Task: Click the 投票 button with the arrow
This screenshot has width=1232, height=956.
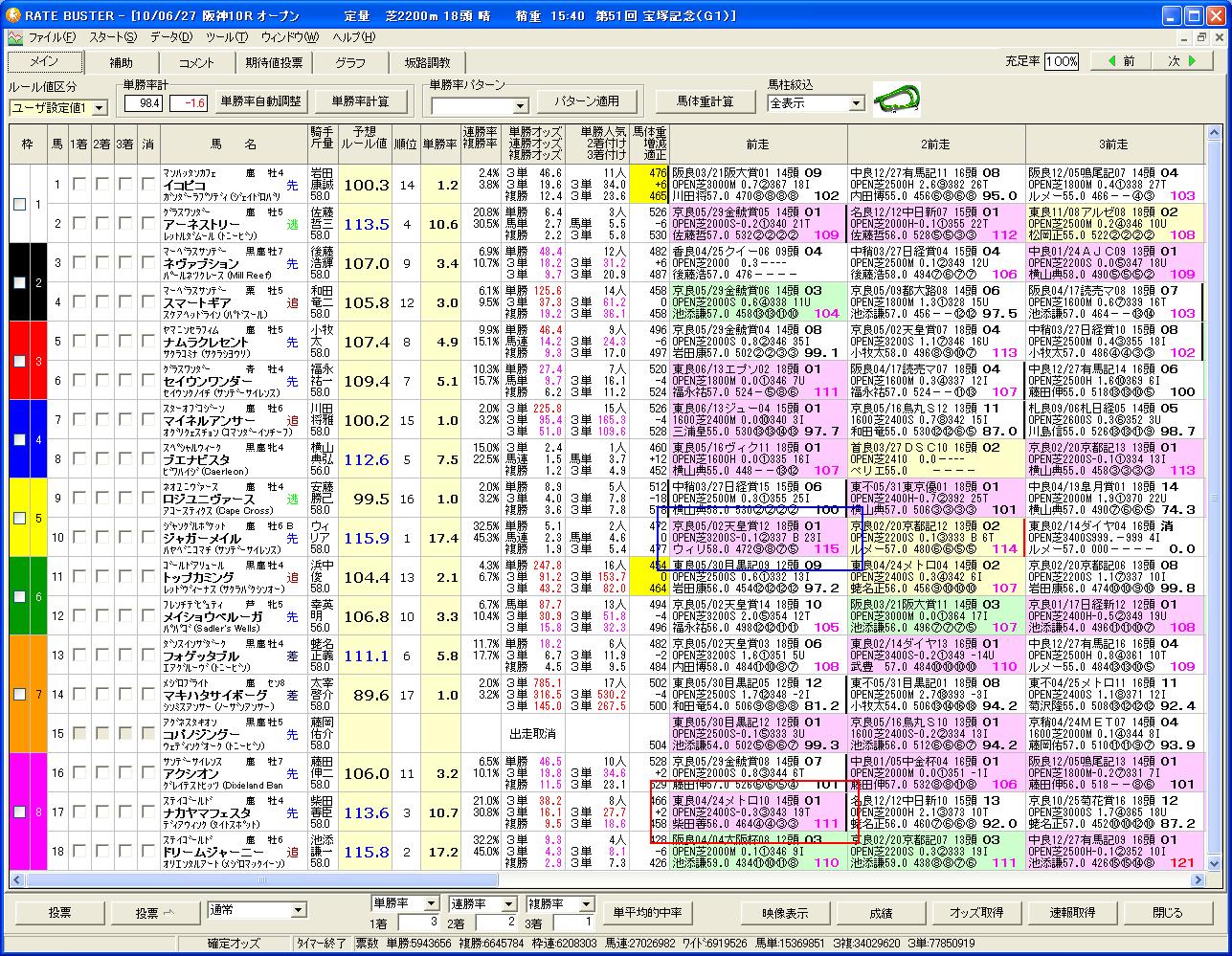Action: pyautogui.click(x=155, y=912)
